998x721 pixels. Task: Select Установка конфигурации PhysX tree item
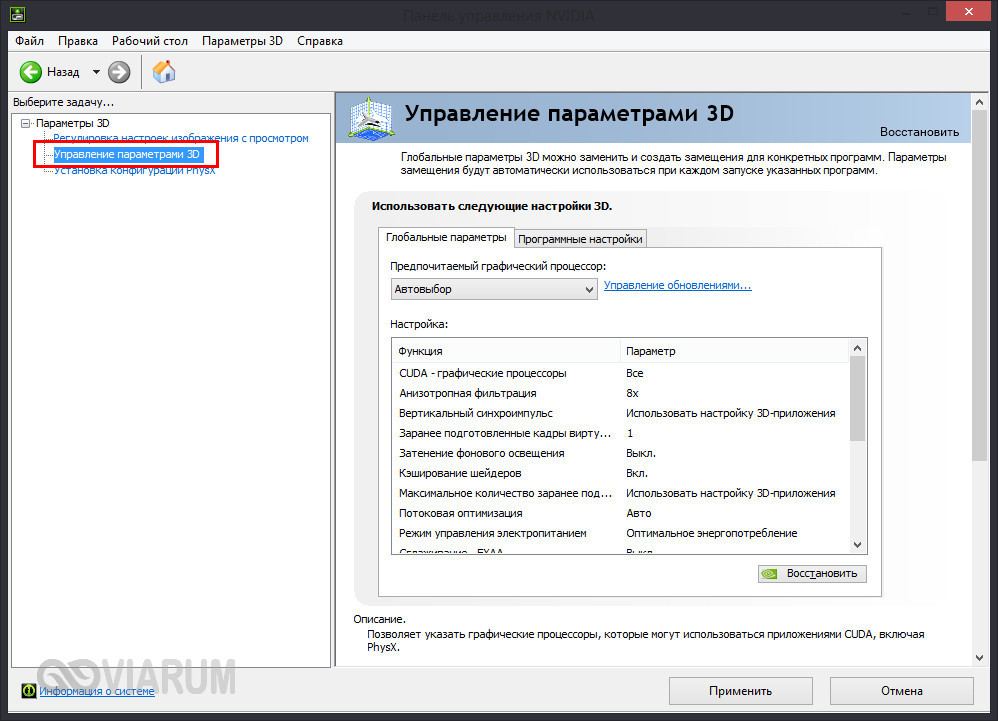[x=135, y=170]
